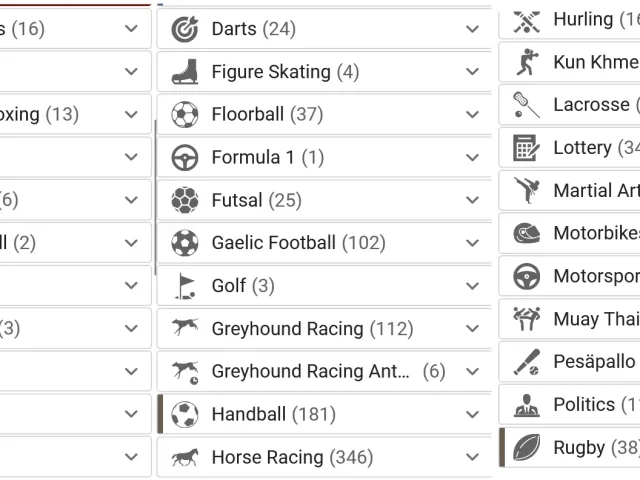Expand the Floorball chevron
The height and width of the screenshot is (480, 640).
(472, 115)
